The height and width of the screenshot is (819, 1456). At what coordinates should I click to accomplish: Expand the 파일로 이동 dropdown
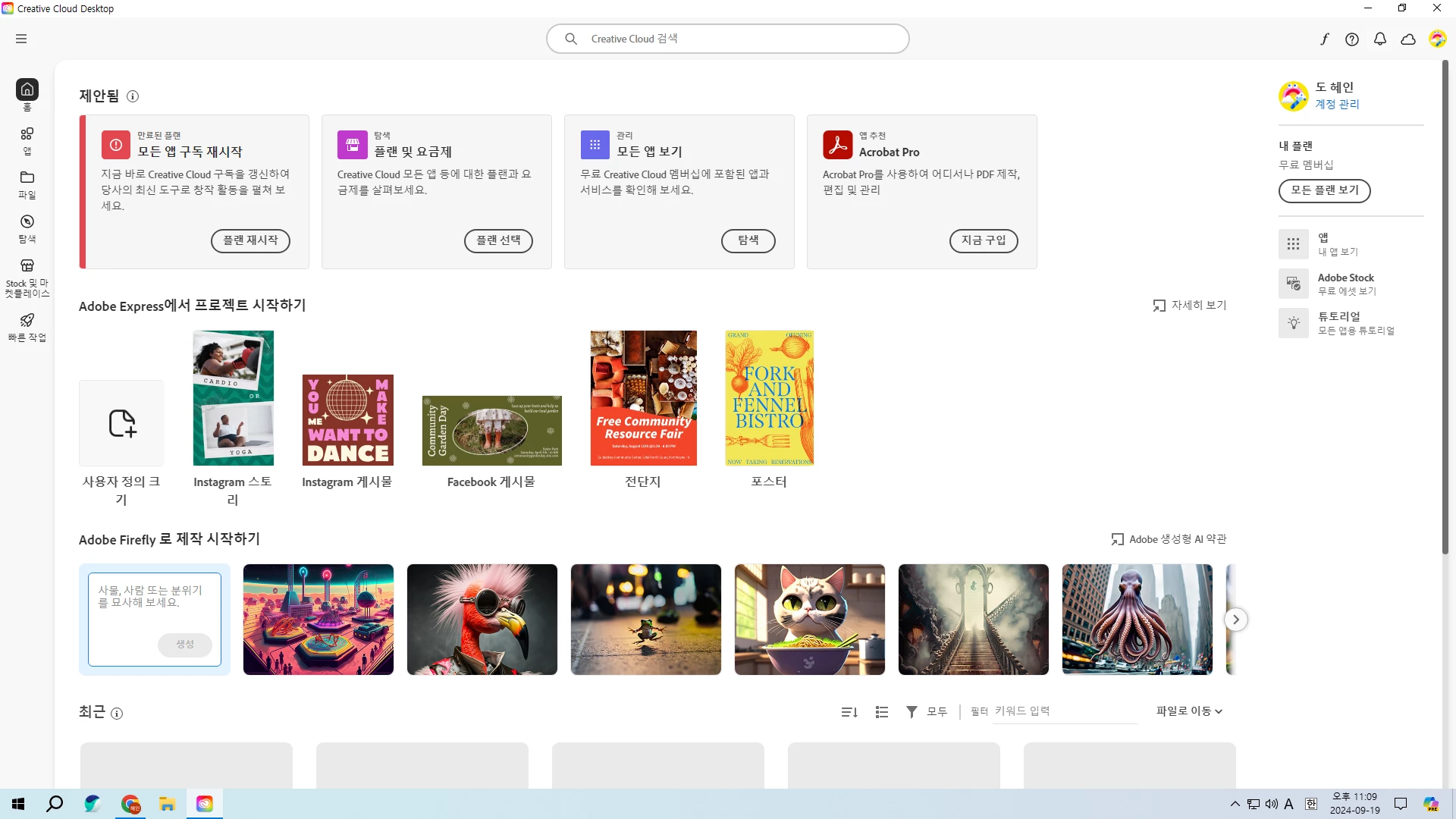coord(1189,711)
